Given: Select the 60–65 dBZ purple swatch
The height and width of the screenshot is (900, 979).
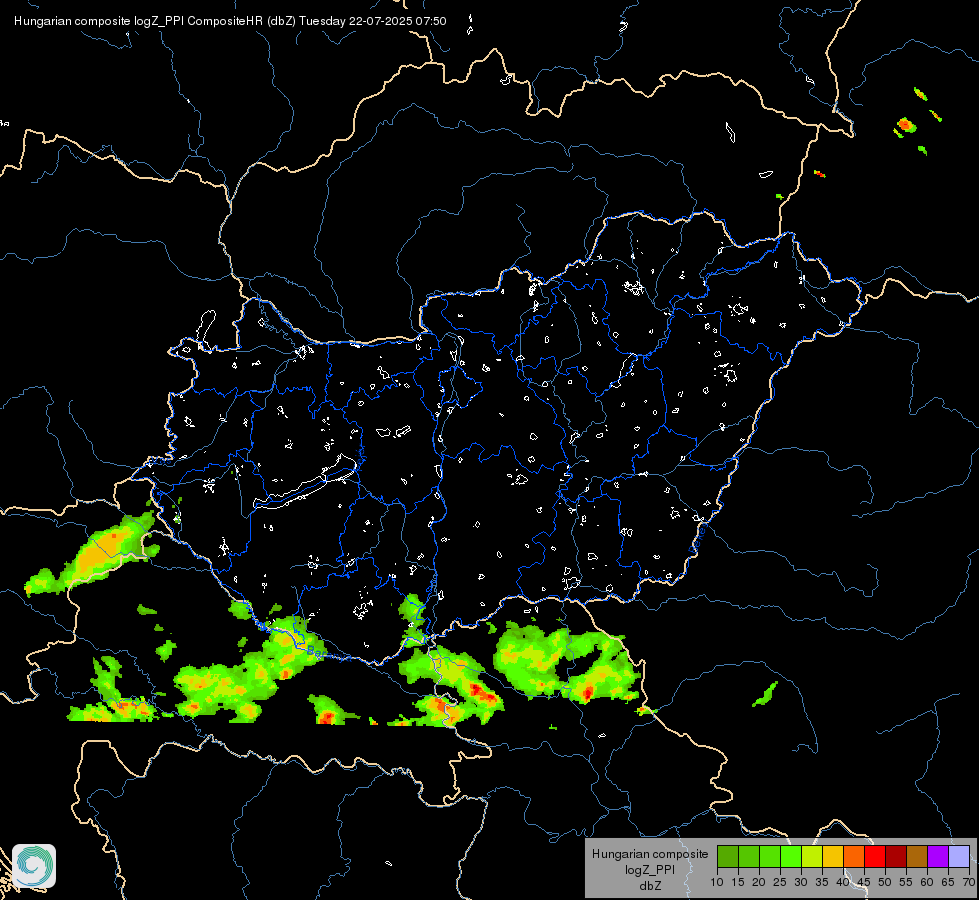Looking at the screenshot, I should (938, 856).
